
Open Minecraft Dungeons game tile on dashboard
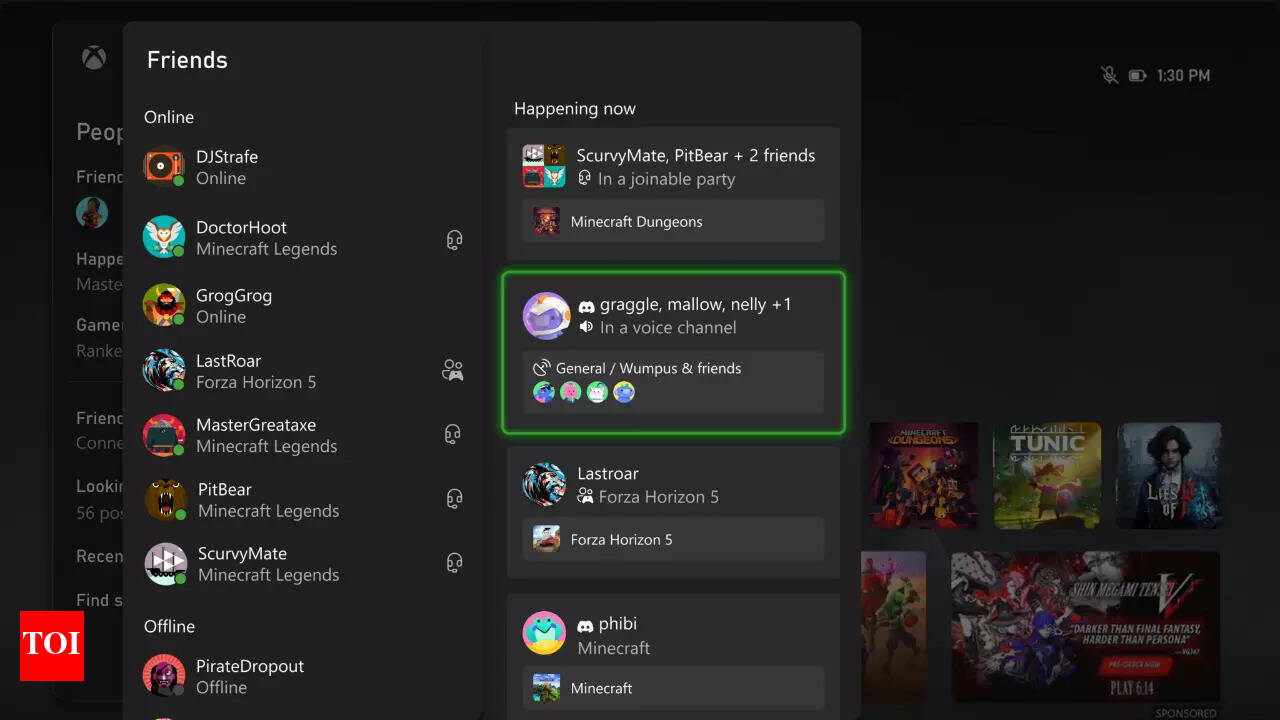(924, 475)
